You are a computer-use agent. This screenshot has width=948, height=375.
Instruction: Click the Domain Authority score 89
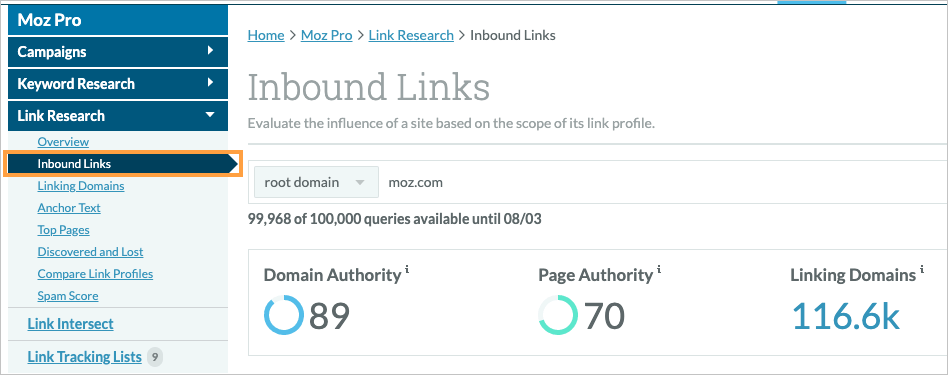tap(330, 316)
